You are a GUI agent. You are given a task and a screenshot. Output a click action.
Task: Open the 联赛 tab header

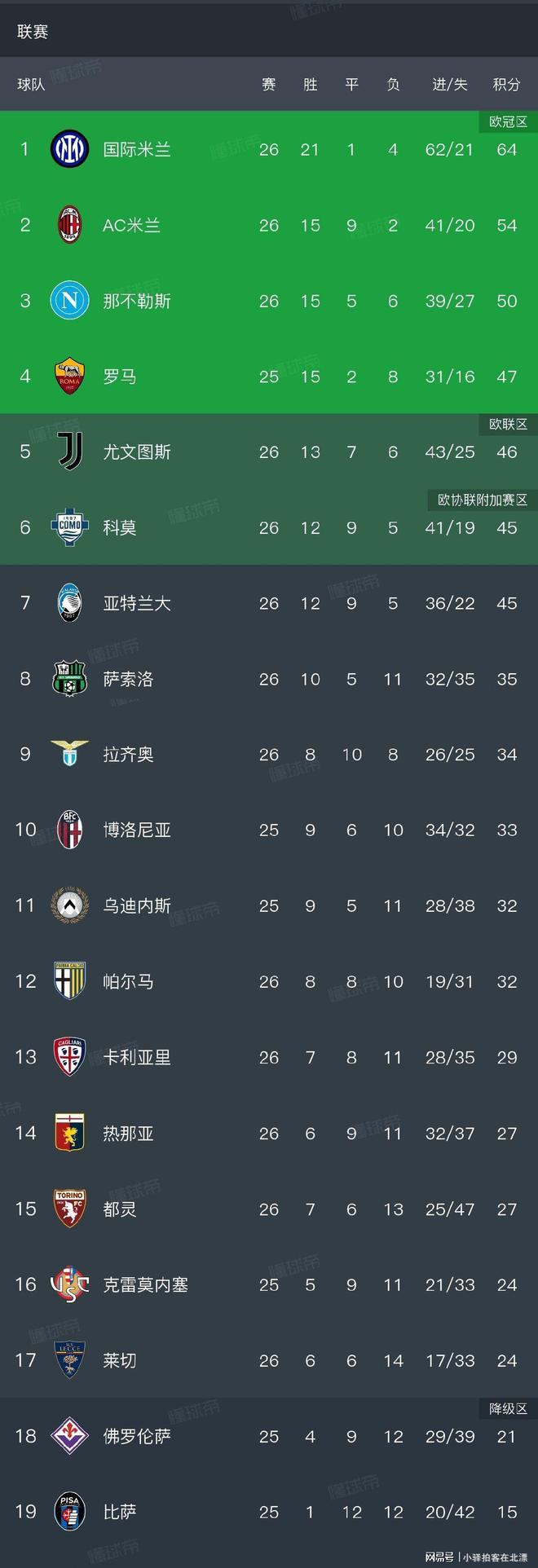point(33,31)
